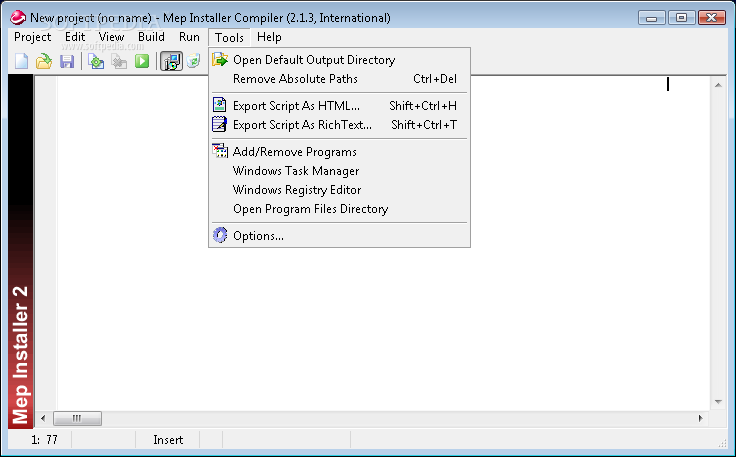Image resolution: width=736 pixels, height=457 pixels.
Task: Click the greyed-out stop build icon
Action: 119,61
